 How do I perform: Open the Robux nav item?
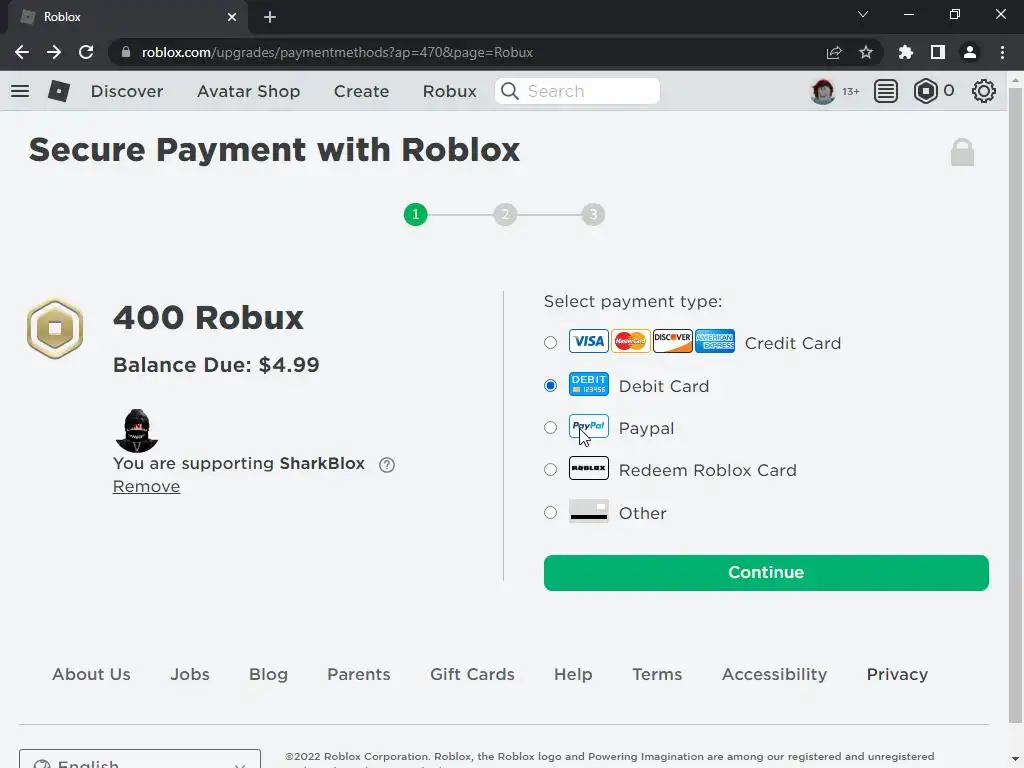point(449,91)
